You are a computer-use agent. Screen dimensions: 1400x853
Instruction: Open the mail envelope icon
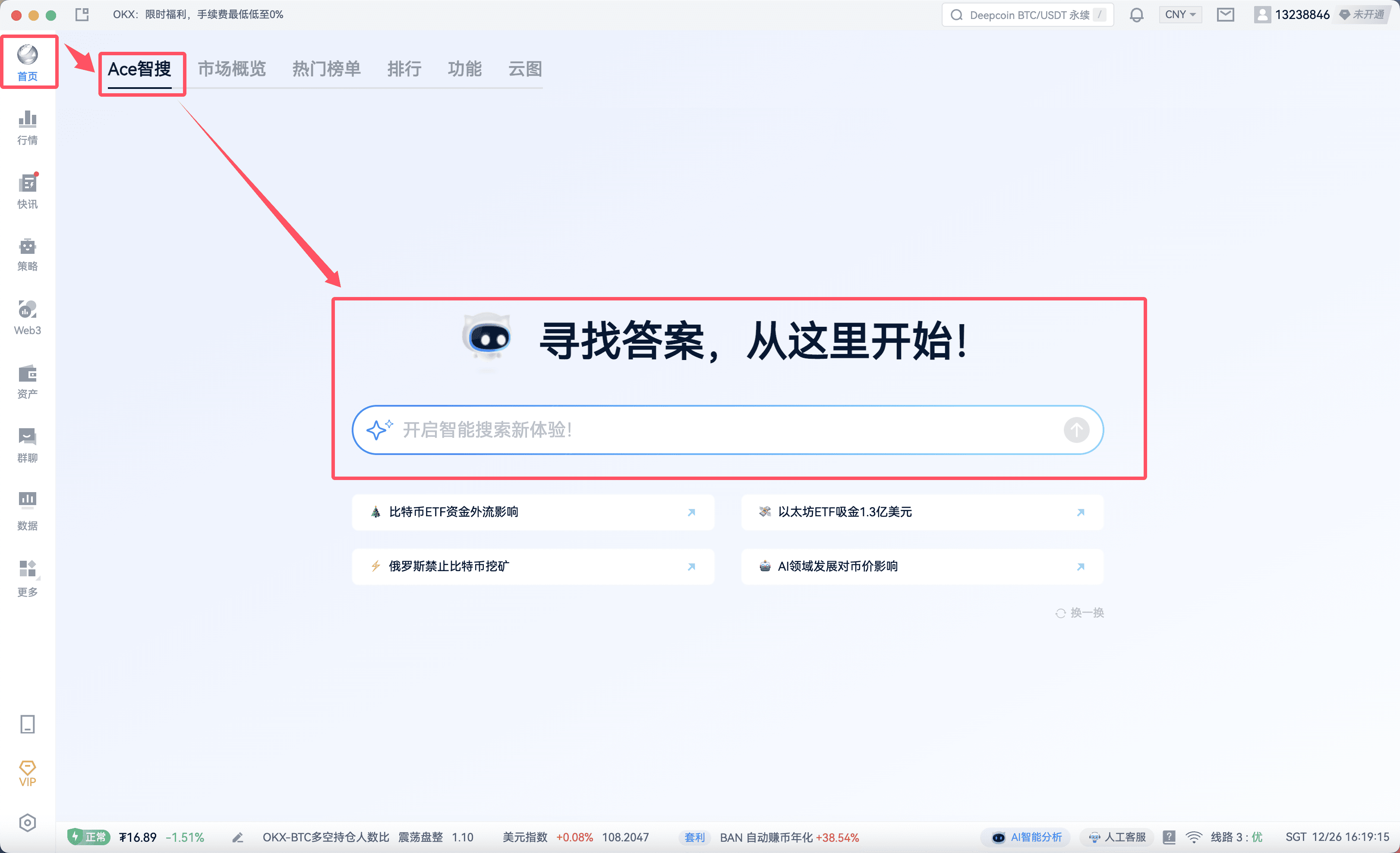pos(1226,15)
